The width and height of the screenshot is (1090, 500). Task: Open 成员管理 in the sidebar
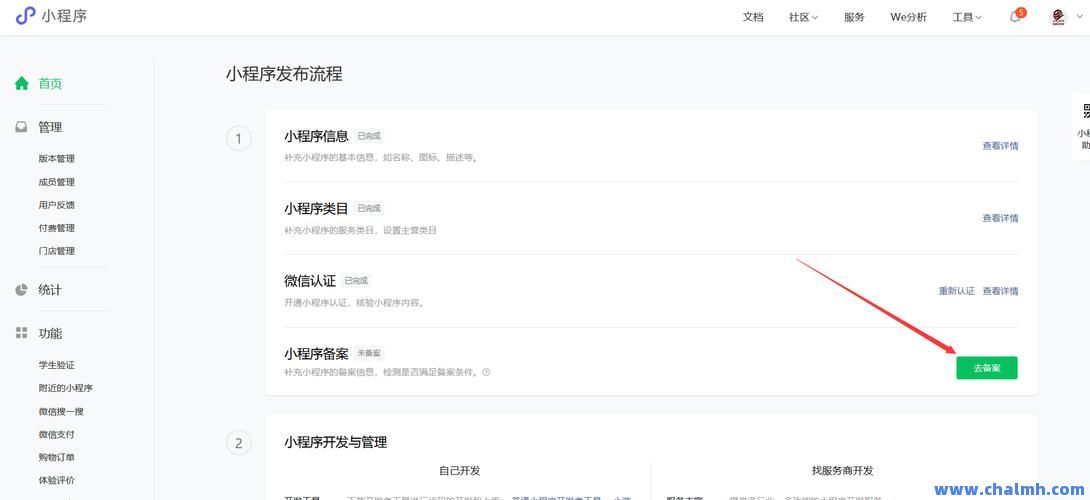[56, 182]
